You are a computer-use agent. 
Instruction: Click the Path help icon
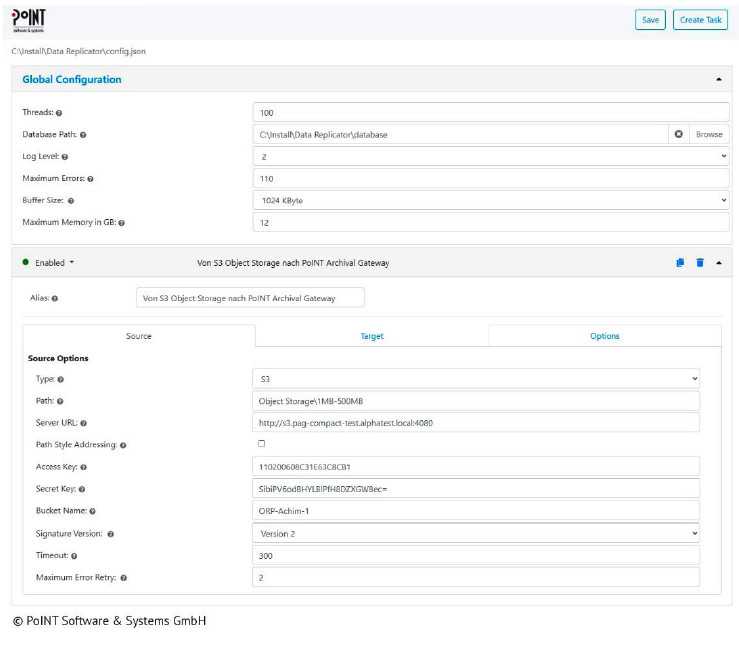60,402
